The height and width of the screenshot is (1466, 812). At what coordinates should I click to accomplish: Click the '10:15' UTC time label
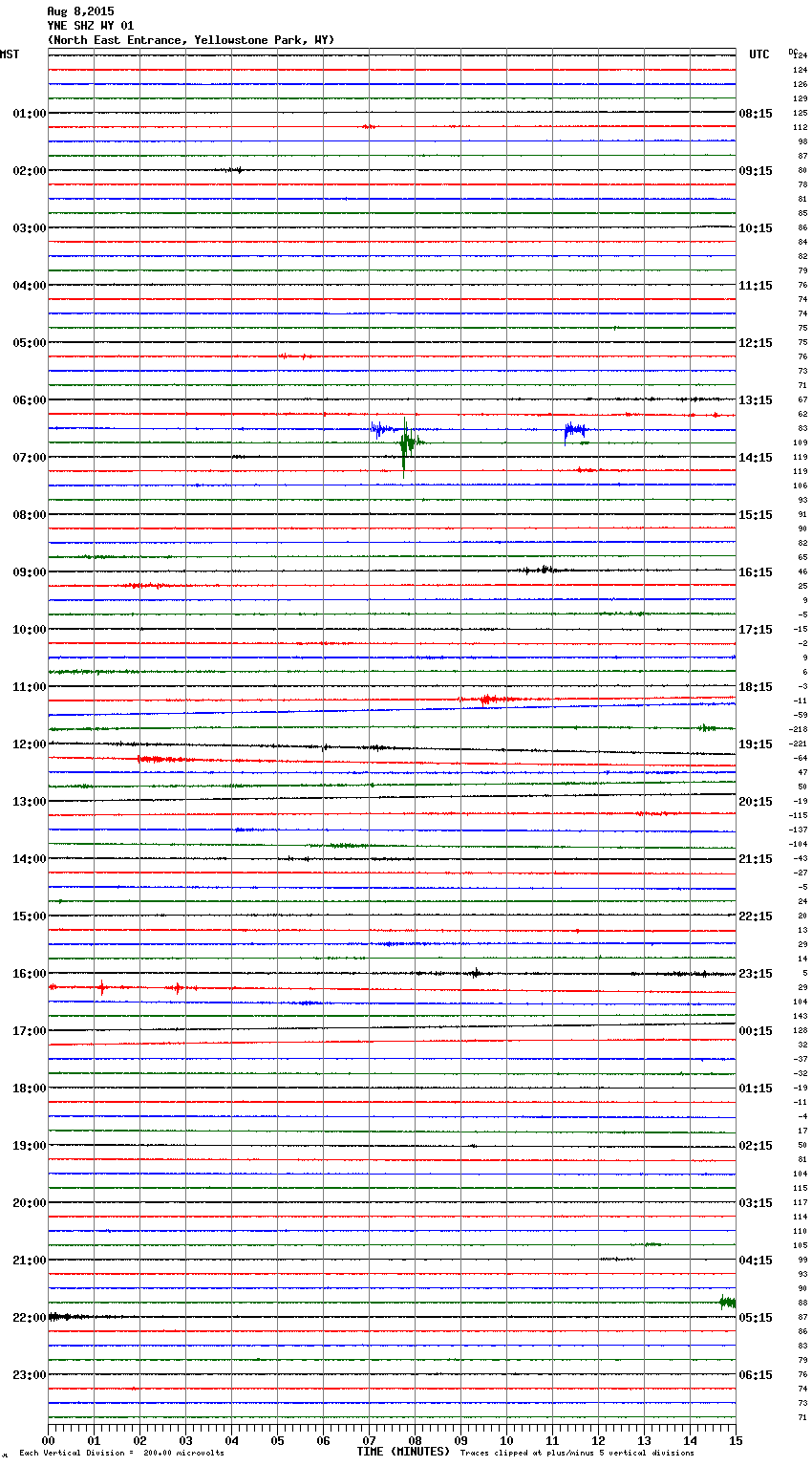(x=756, y=228)
